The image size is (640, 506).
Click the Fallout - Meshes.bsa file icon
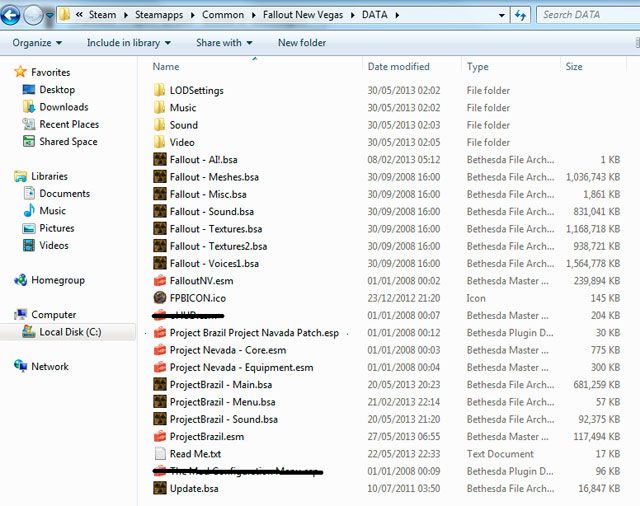(x=160, y=177)
